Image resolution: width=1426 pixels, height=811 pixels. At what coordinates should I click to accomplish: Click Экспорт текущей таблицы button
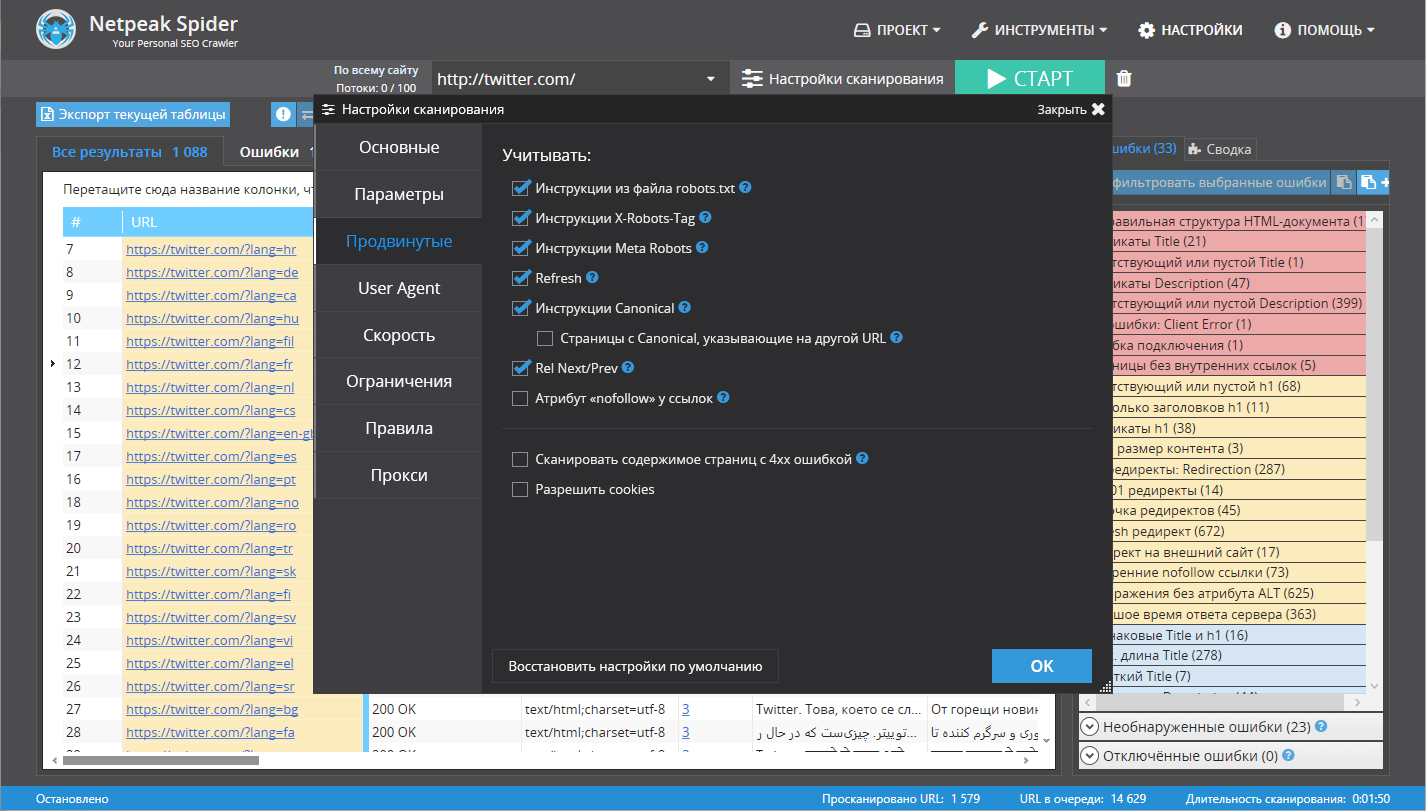(x=133, y=114)
